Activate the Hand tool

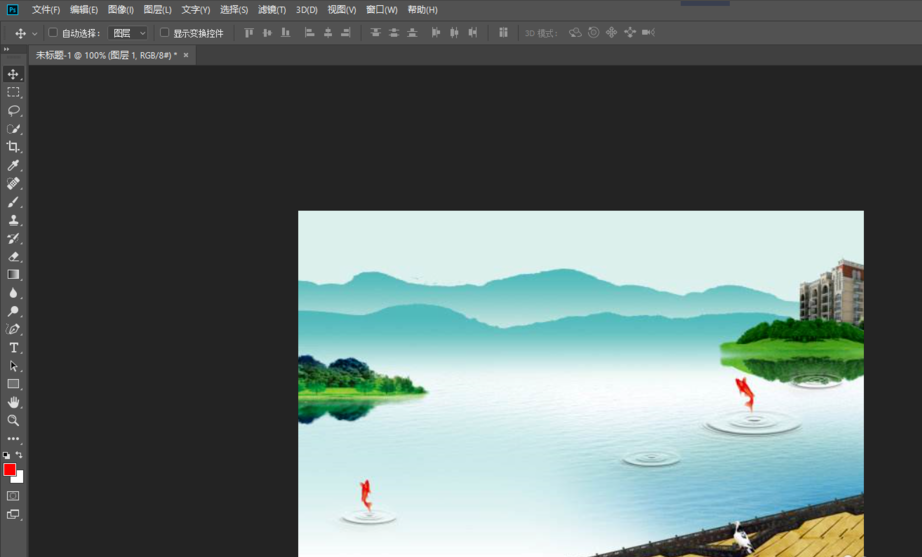(x=14, y=402)
